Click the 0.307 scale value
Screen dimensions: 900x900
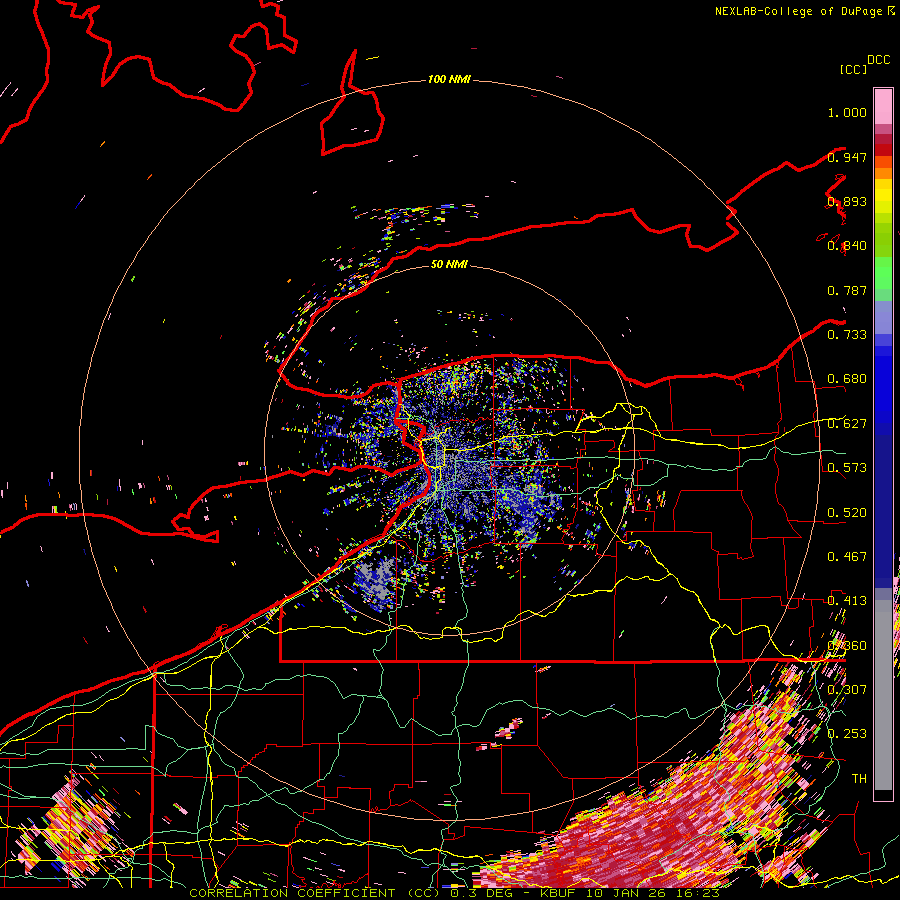[x=847, y=690]
